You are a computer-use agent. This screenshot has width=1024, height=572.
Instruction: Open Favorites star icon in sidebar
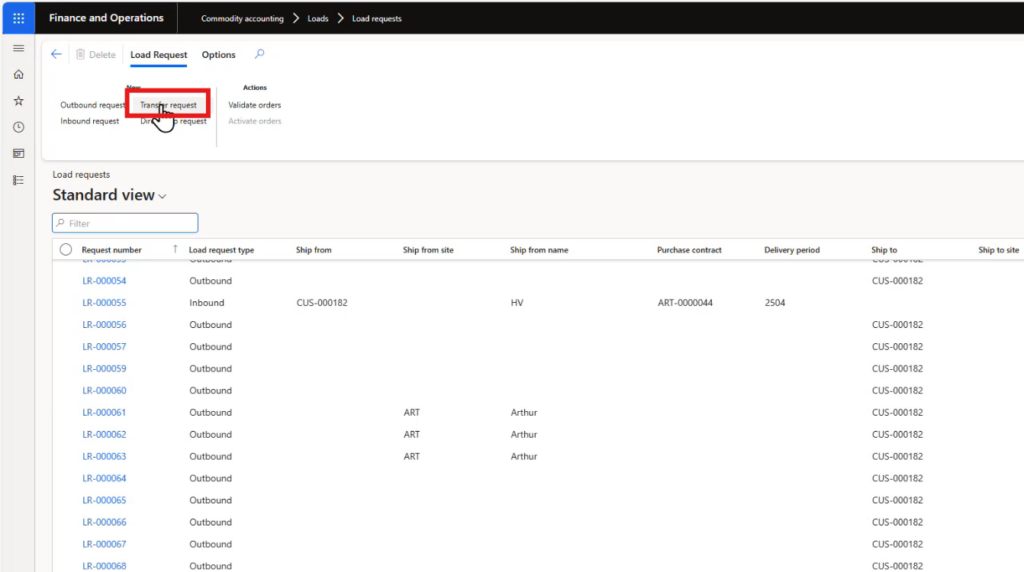(18, 101)
